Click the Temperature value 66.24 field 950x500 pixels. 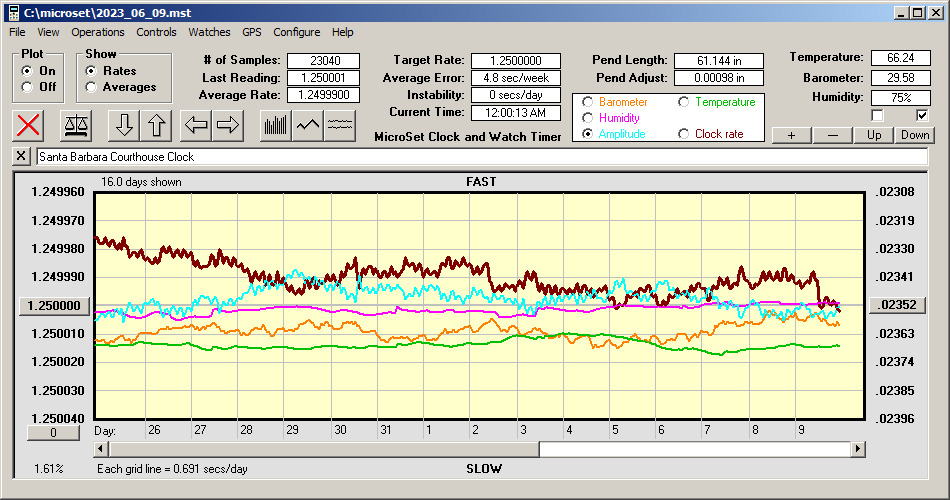(900, 58)
